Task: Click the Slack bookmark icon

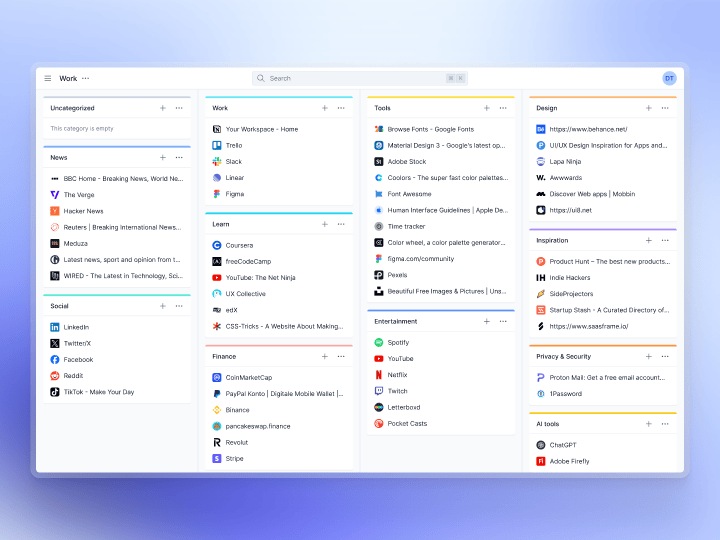Action: click(217, 161)
